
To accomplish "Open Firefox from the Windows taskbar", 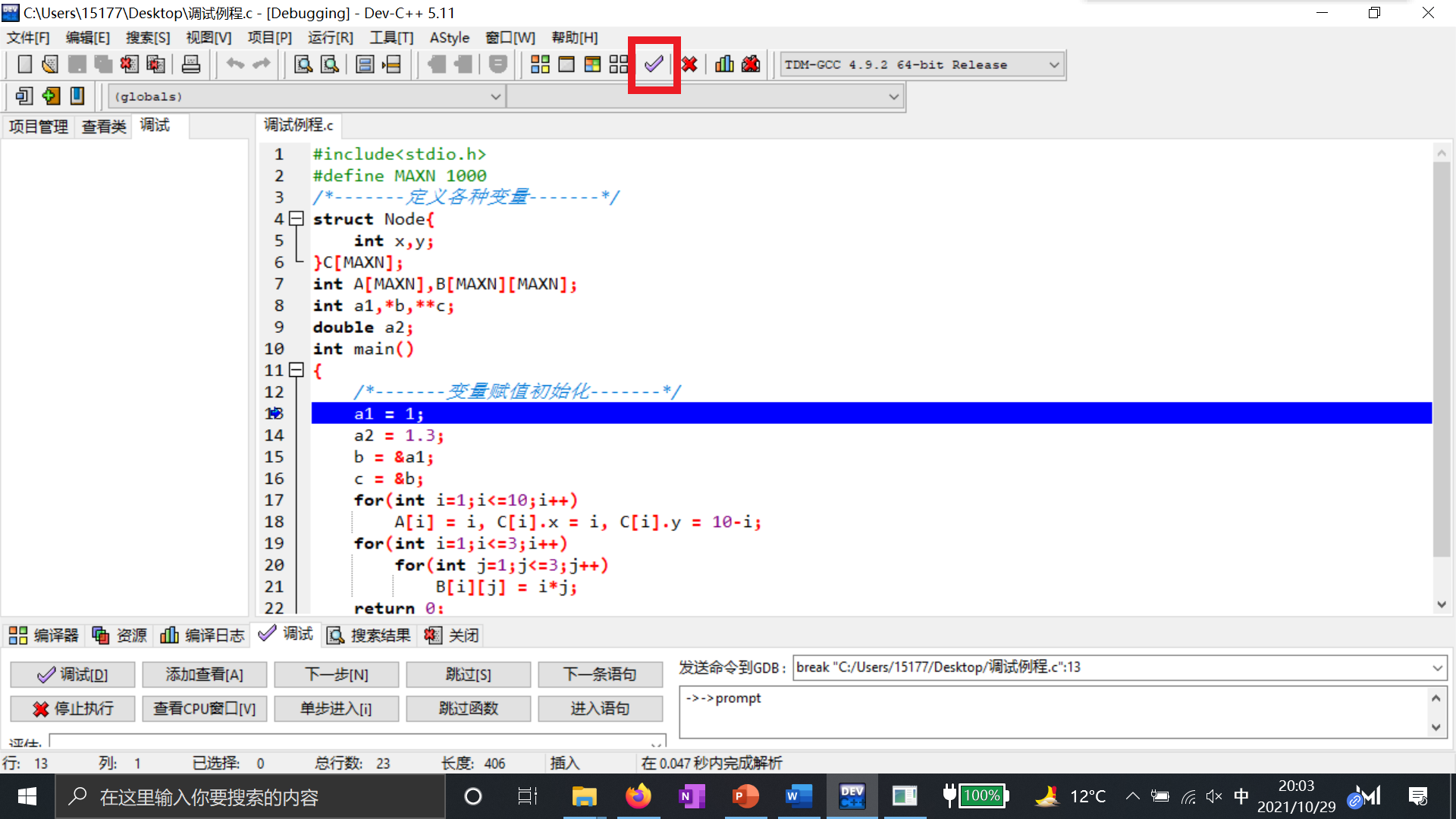I will tap(638, 796).
